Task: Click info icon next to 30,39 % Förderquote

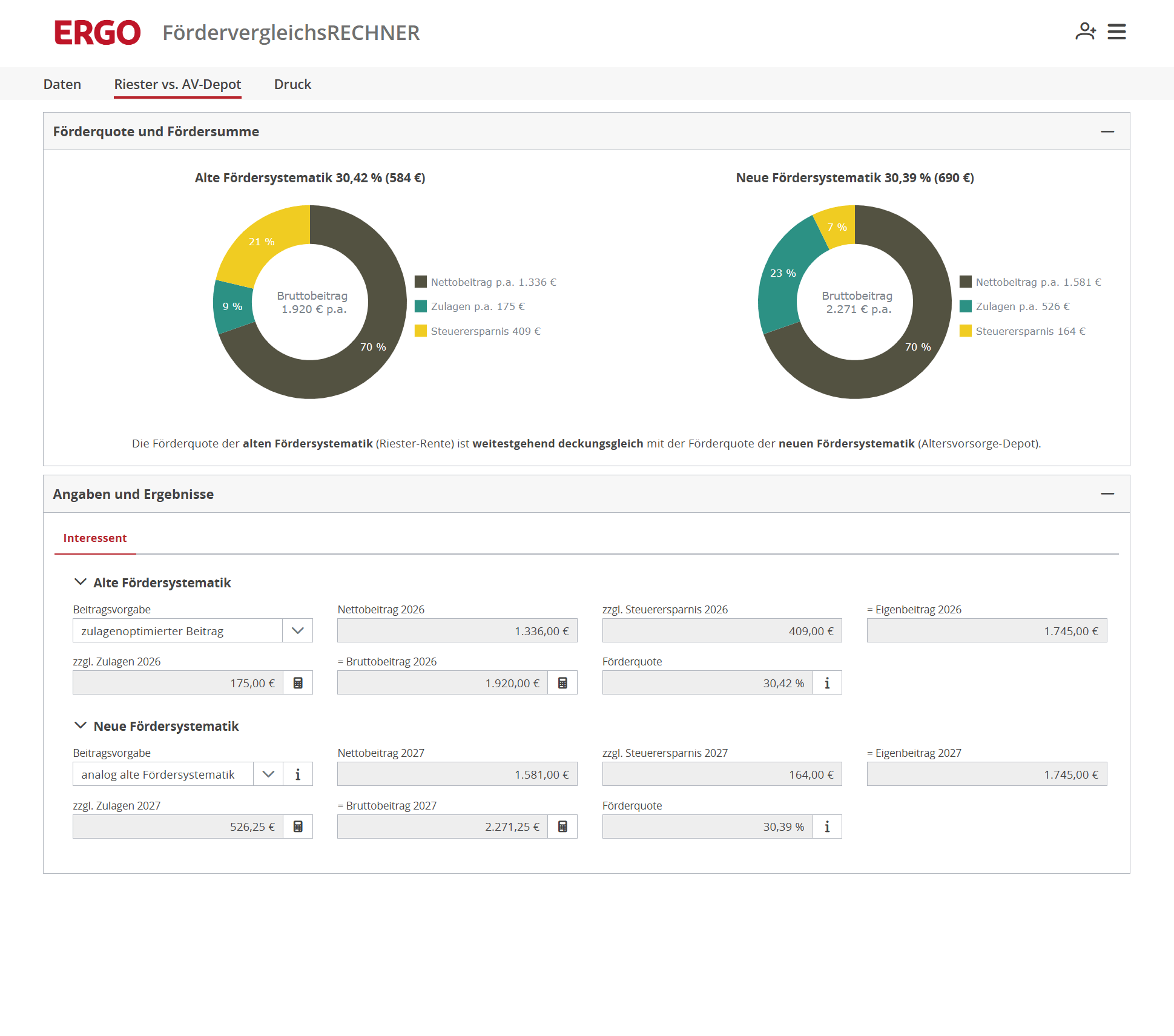Action: tap(827, 826)
